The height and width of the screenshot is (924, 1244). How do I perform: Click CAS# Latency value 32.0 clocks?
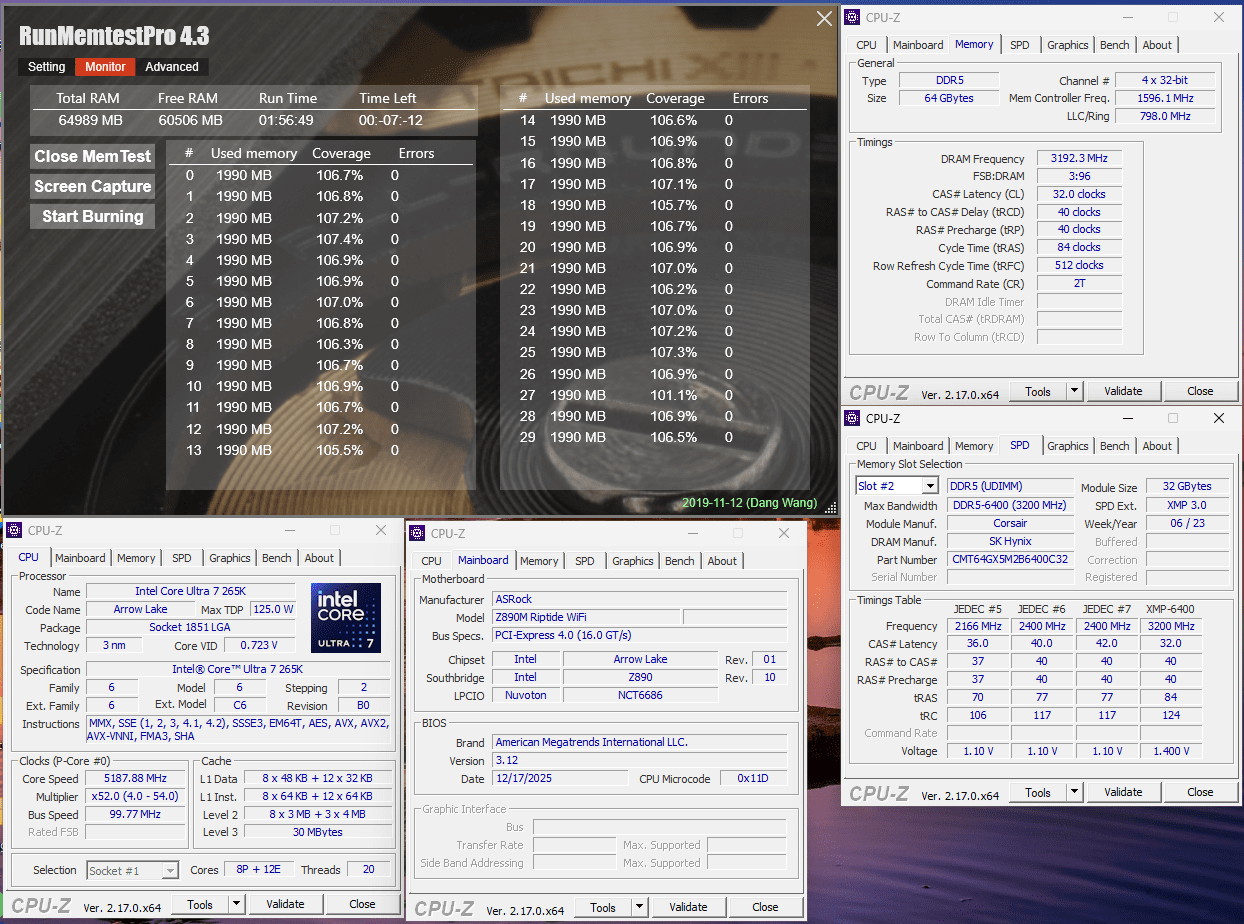click(1079, 194)
